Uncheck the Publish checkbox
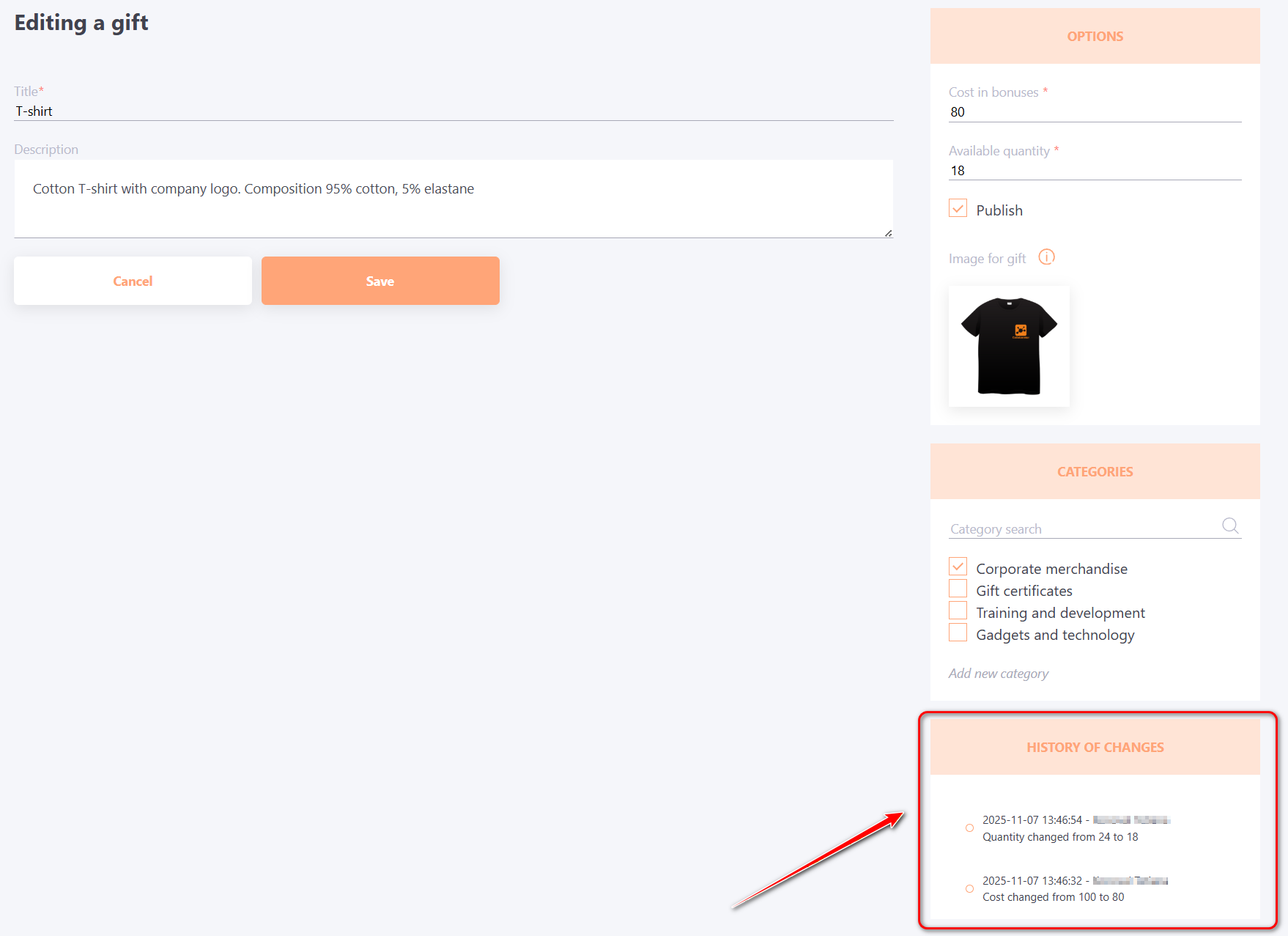The height and width of the screenshot is (936, 1288). pyautogui.click(x=958, y=209)
